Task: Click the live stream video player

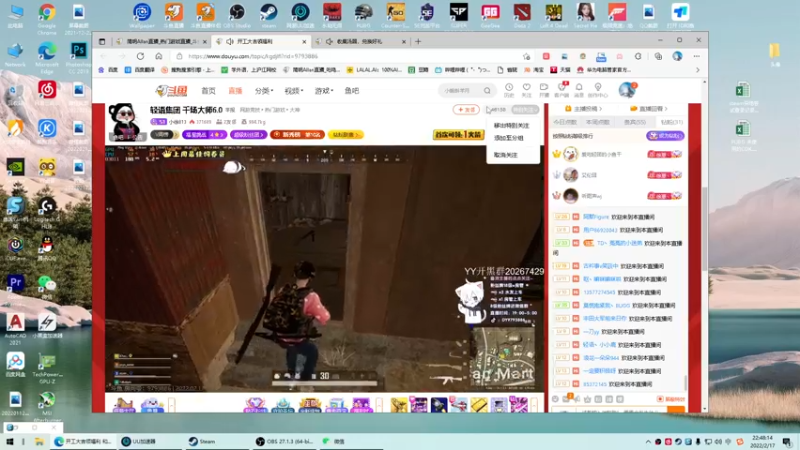Action: point(324,269)
